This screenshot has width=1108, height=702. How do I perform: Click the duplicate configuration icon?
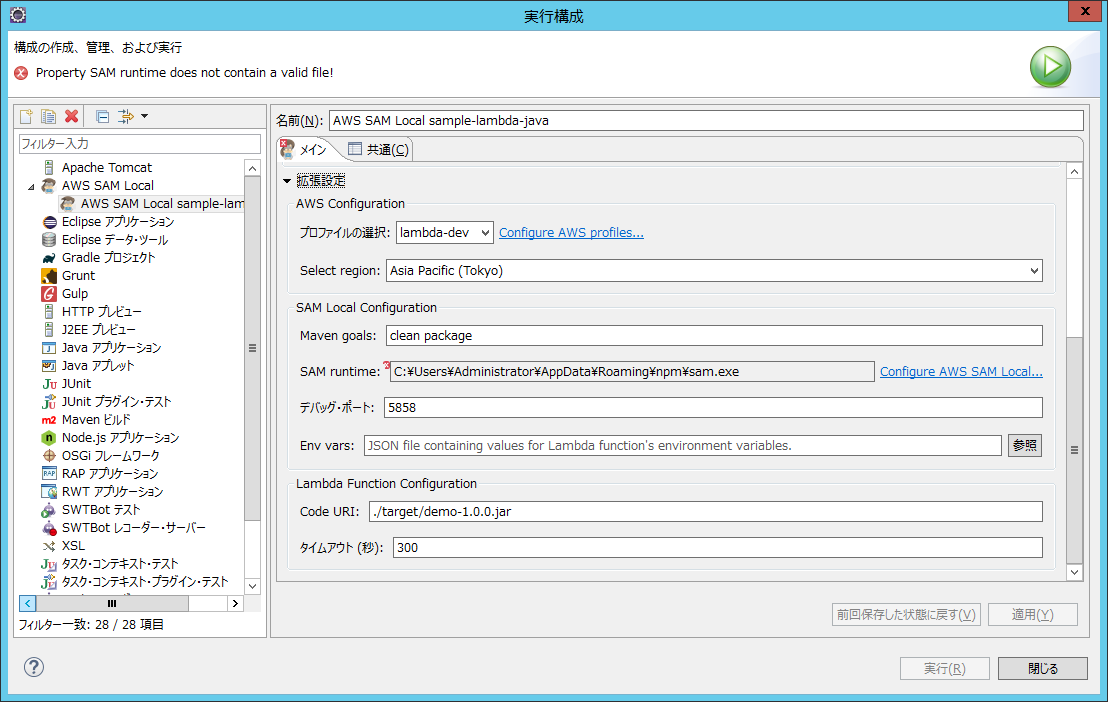coord(48,117)
